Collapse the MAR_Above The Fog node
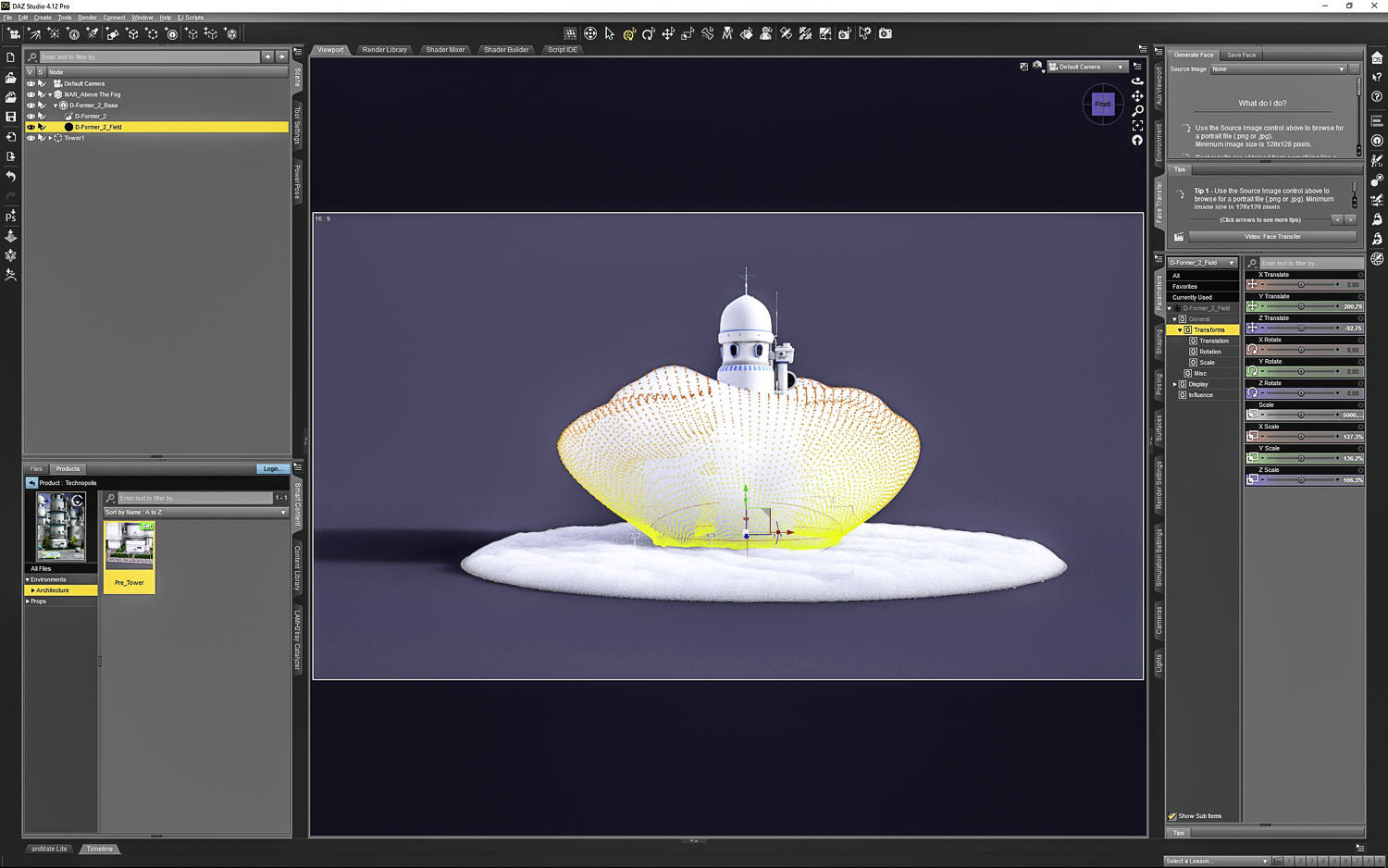 50,94
